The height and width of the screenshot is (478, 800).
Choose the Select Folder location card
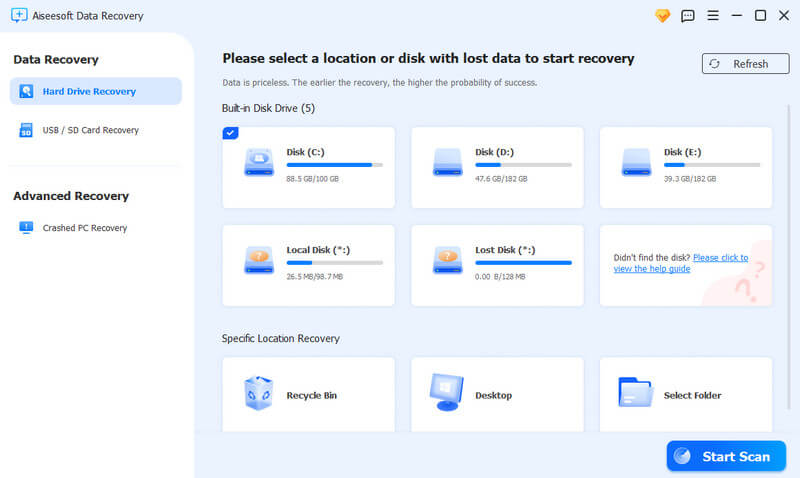tap(686, 394)
